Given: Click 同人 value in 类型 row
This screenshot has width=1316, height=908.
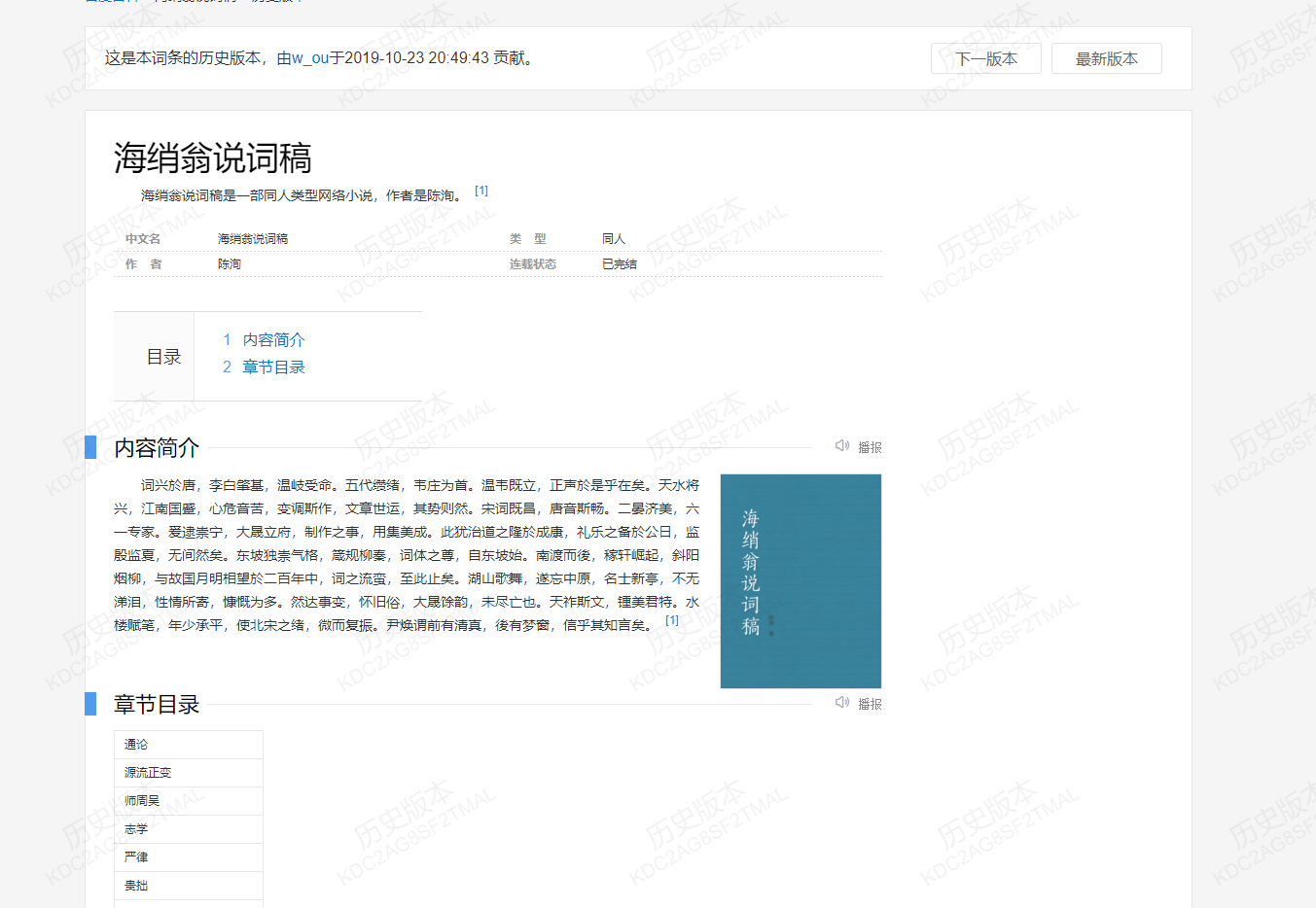Looking at the screenshot, I should [614, 239].
